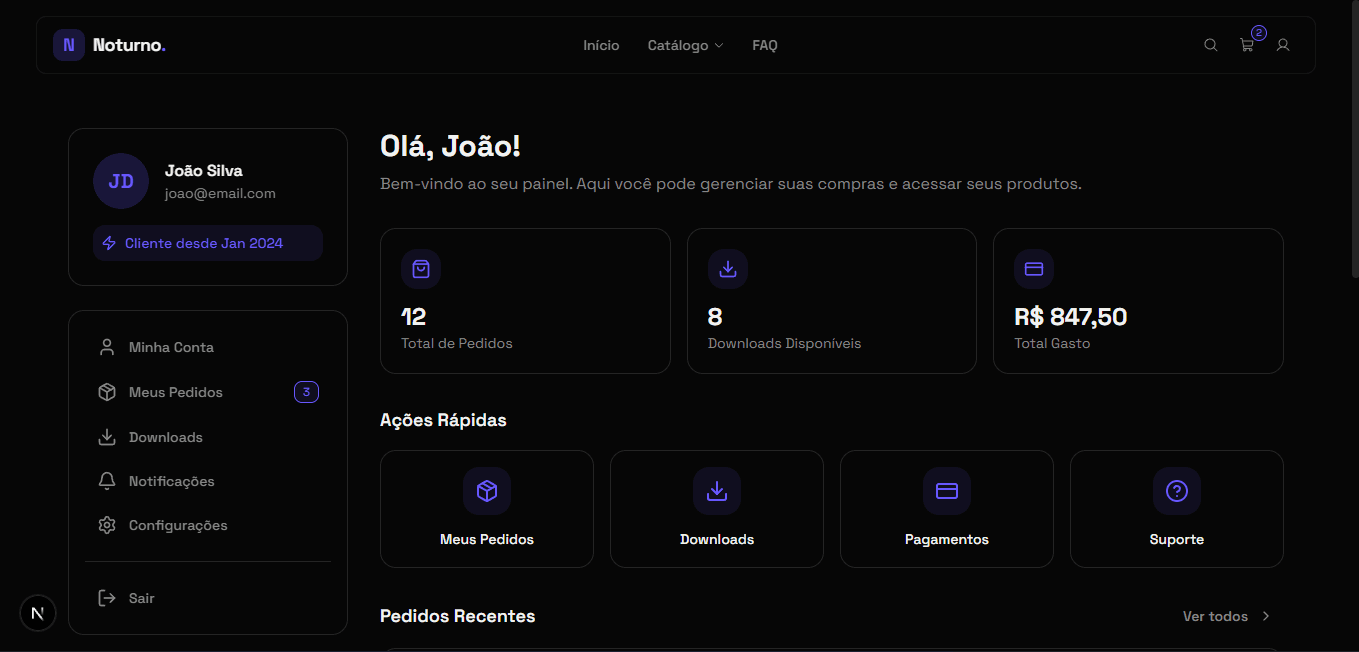This screenshot has height=652, width=1359.
Task: Click the Downloads Disponíveis label
Action: 784,343
